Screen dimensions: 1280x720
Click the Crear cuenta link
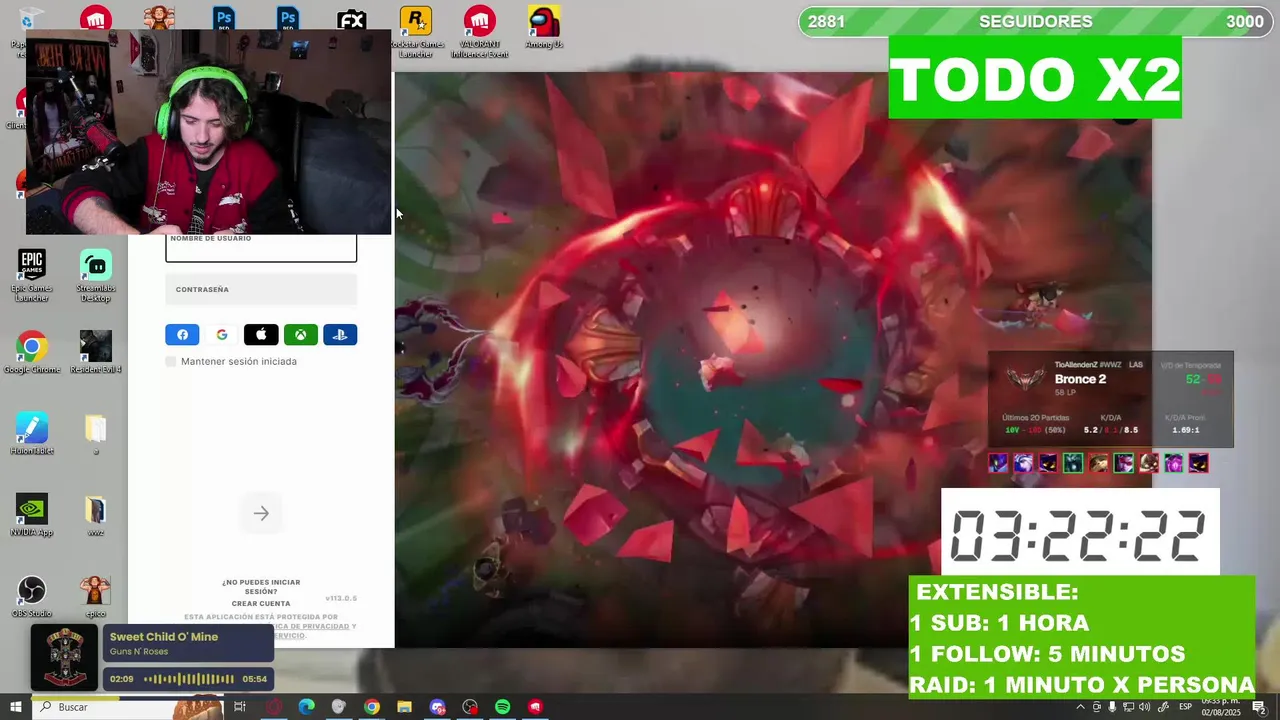pos(261,604)
